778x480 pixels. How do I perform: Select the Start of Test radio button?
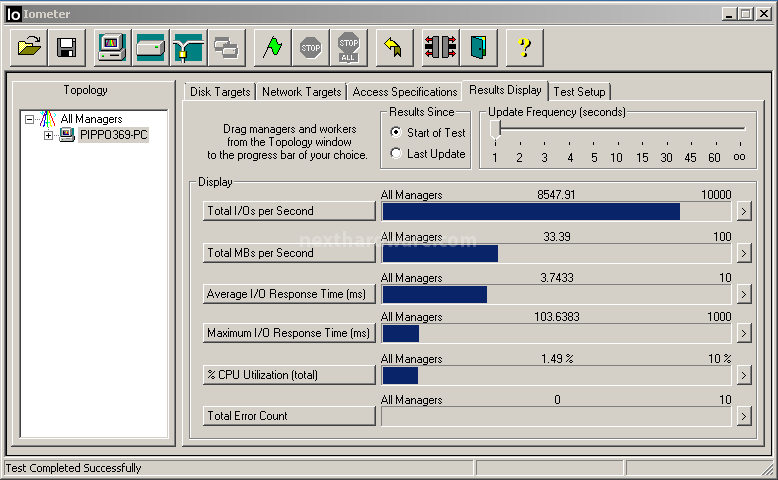click(395, 133)
